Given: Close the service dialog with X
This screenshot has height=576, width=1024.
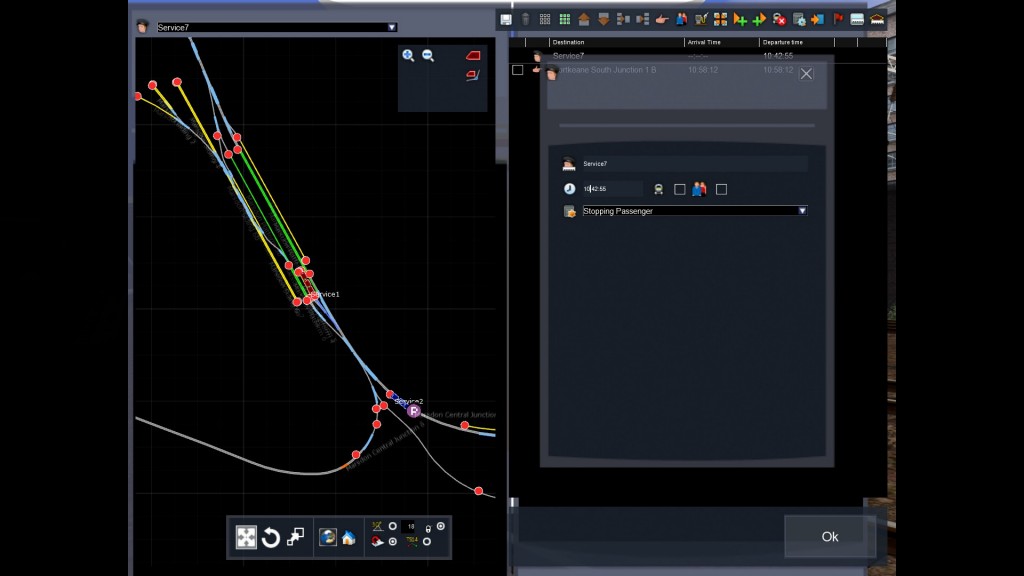Looking at the screenshot, I should click(x=807, y=73).
